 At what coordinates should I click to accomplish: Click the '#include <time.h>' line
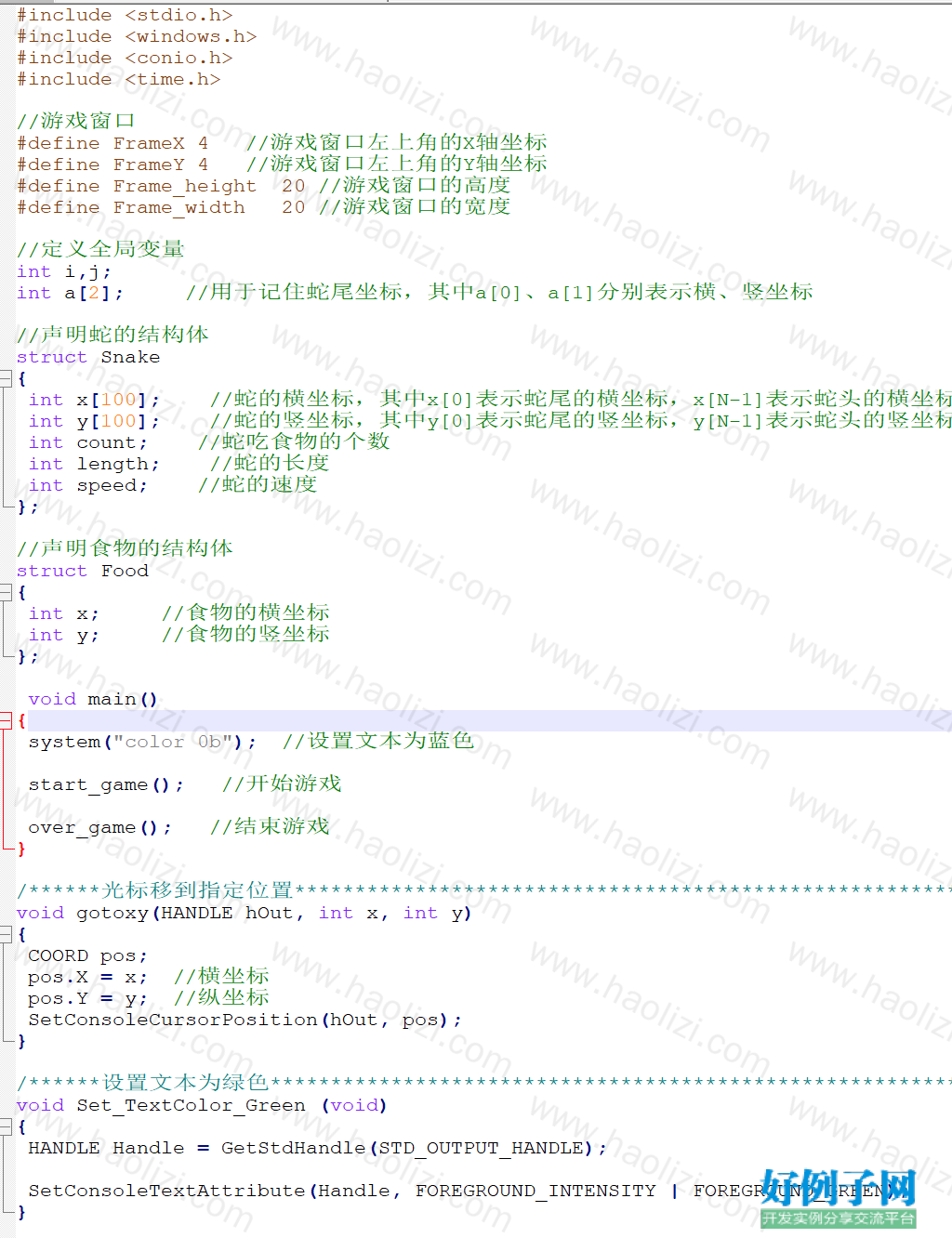(x=119, y=79)
